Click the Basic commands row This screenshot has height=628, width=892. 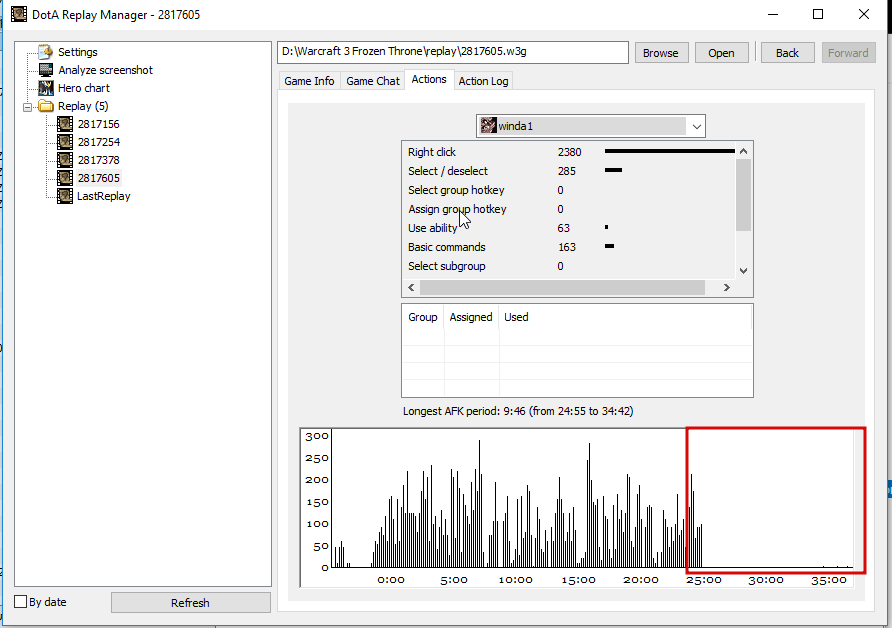click(568, 247)
